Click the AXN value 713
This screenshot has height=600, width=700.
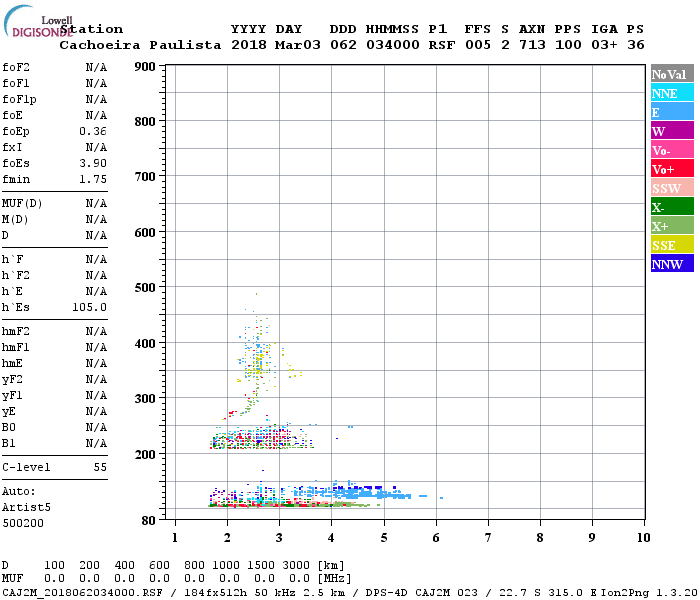tap(532, 45)
